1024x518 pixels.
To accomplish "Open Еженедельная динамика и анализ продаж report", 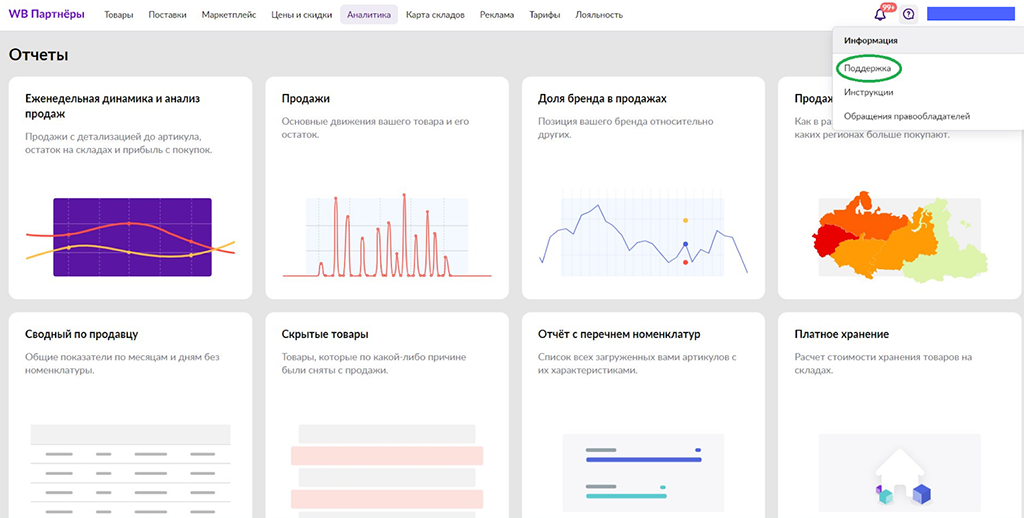I will tap(131, 188).
